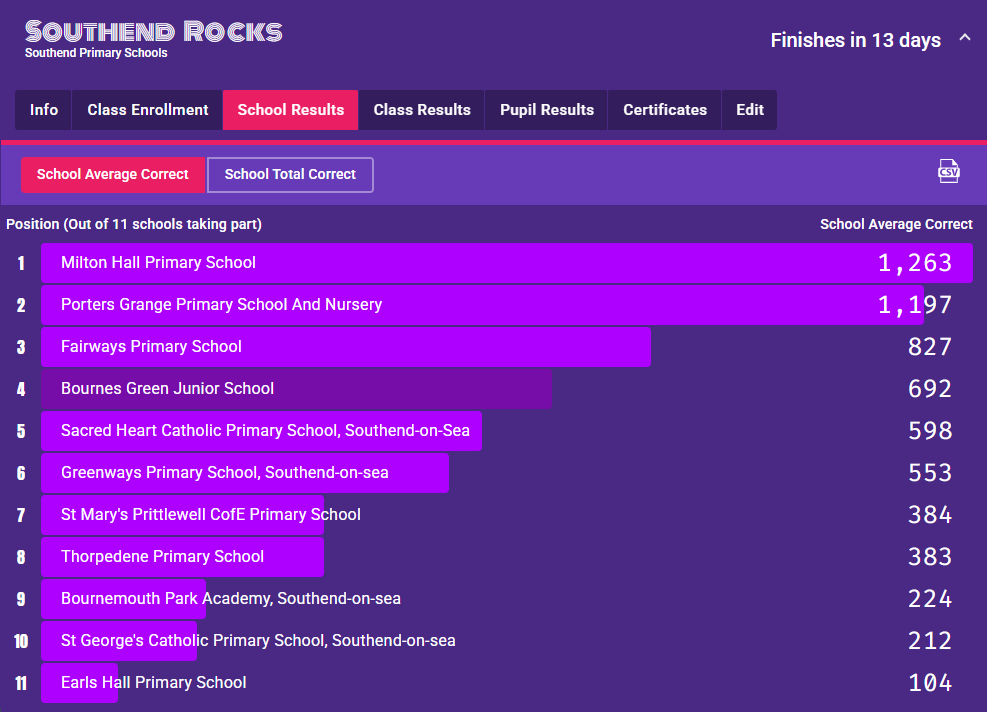Click the score value 384
The width and height of the screenshot is (987, 712).
pyautogui.click(x=930, y=515)
